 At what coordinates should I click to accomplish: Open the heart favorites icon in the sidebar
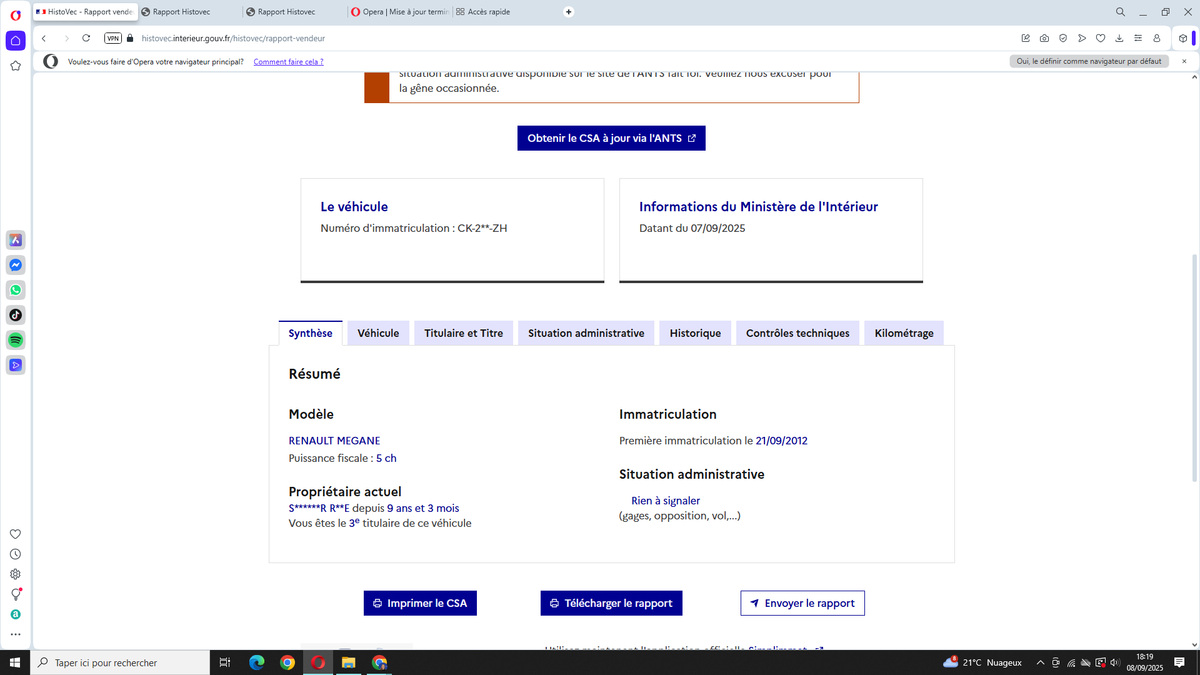pyautogui.click(x=15, y=534)
